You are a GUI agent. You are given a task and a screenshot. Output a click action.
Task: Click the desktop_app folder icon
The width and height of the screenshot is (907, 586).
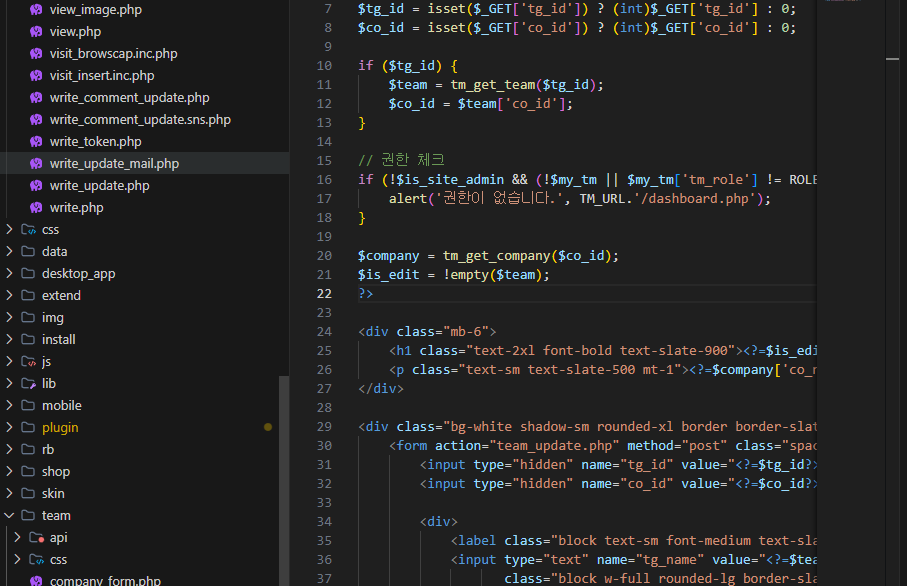(x=27, y=274)
